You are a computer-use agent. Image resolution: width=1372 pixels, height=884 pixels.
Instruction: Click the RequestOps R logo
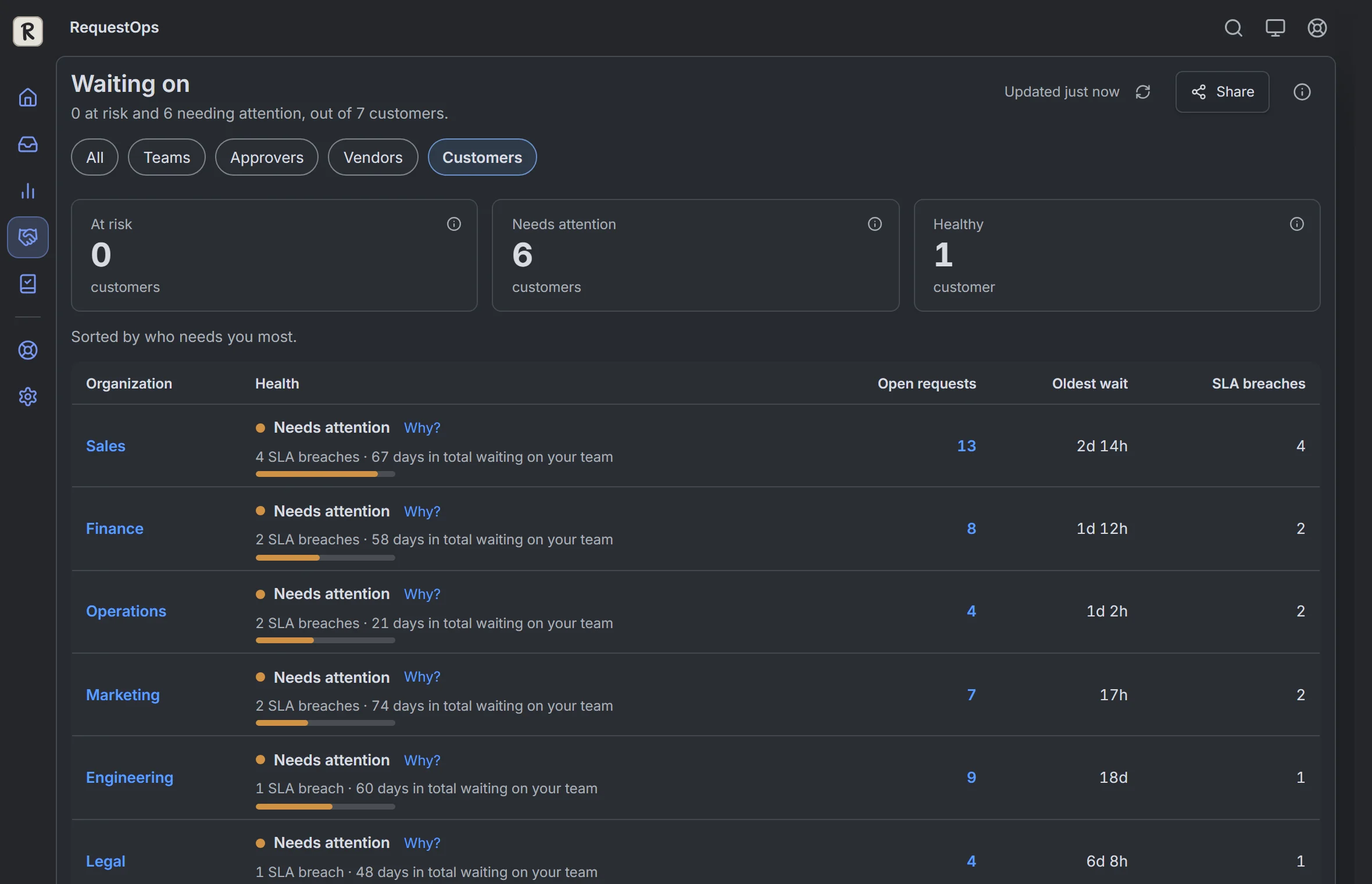click(28, 31)
